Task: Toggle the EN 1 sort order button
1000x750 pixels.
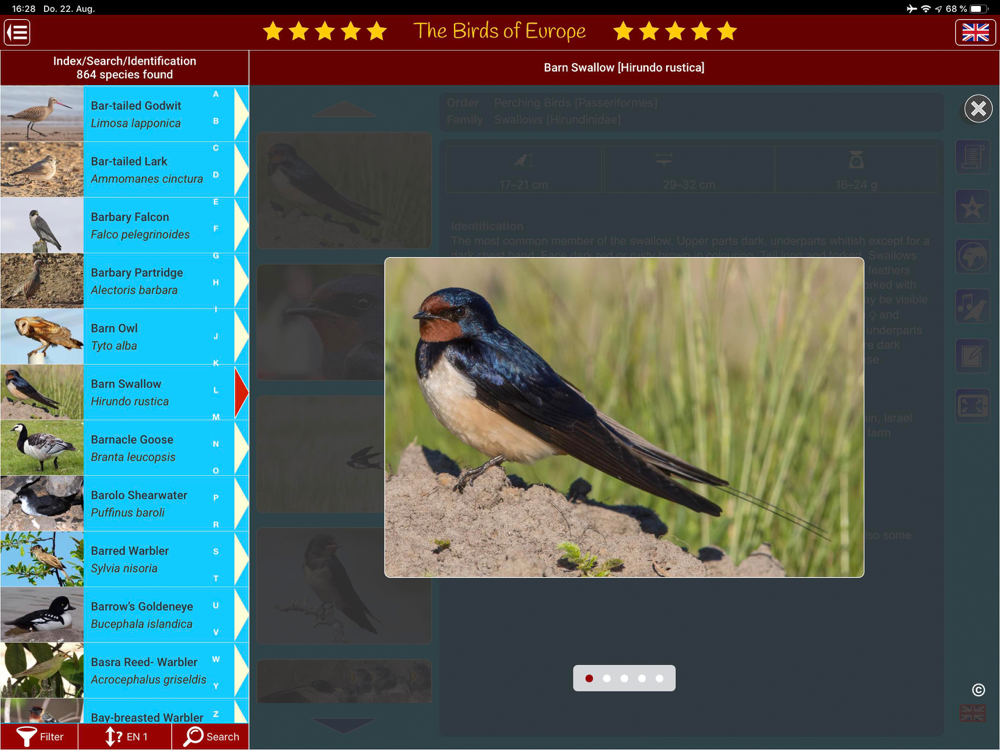Action: pos(125,737)
